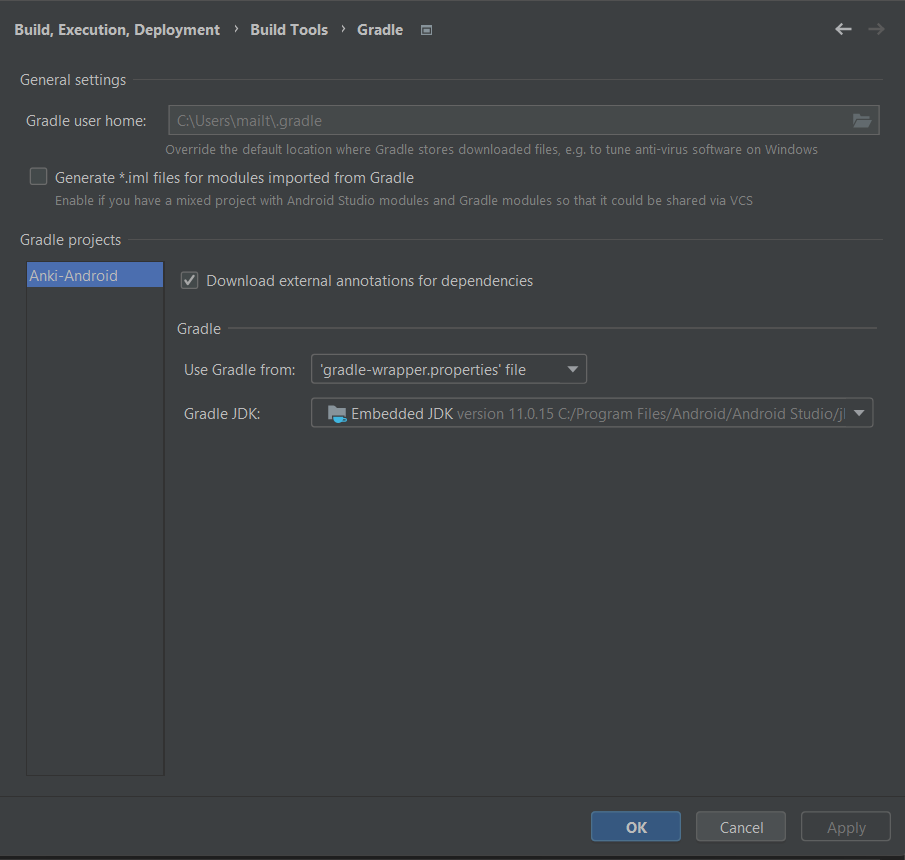
Task: Disable downloading external annotations for dependencies
Action: coord(189,280)
